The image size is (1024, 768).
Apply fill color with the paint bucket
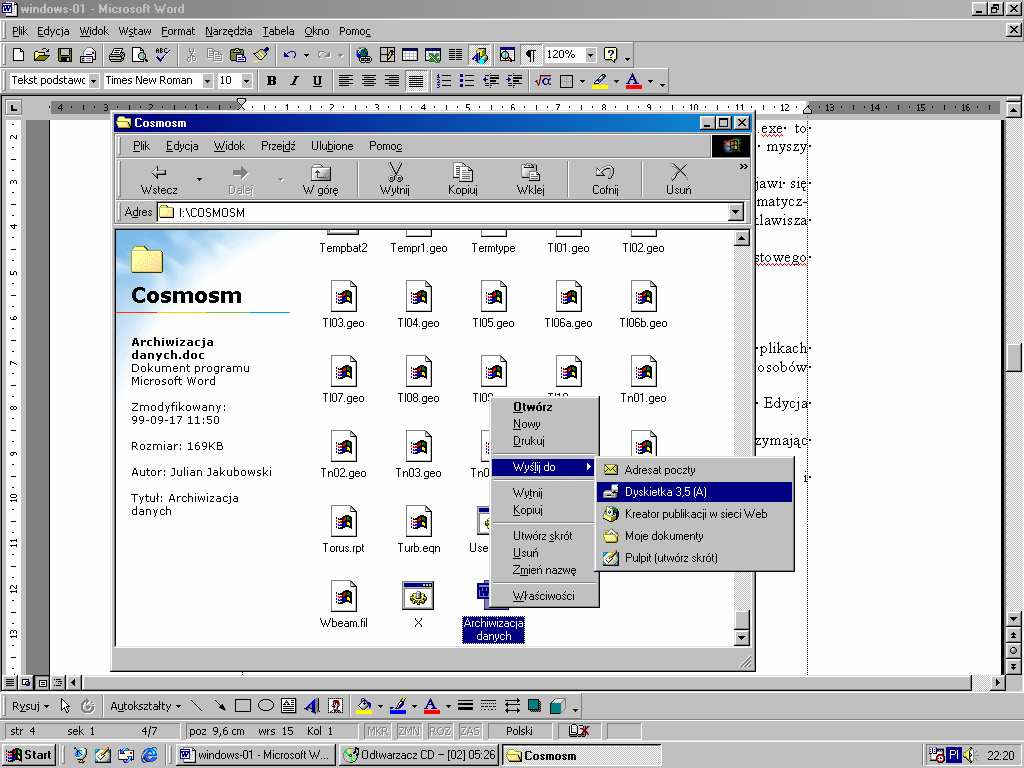[x=364, y=706]
